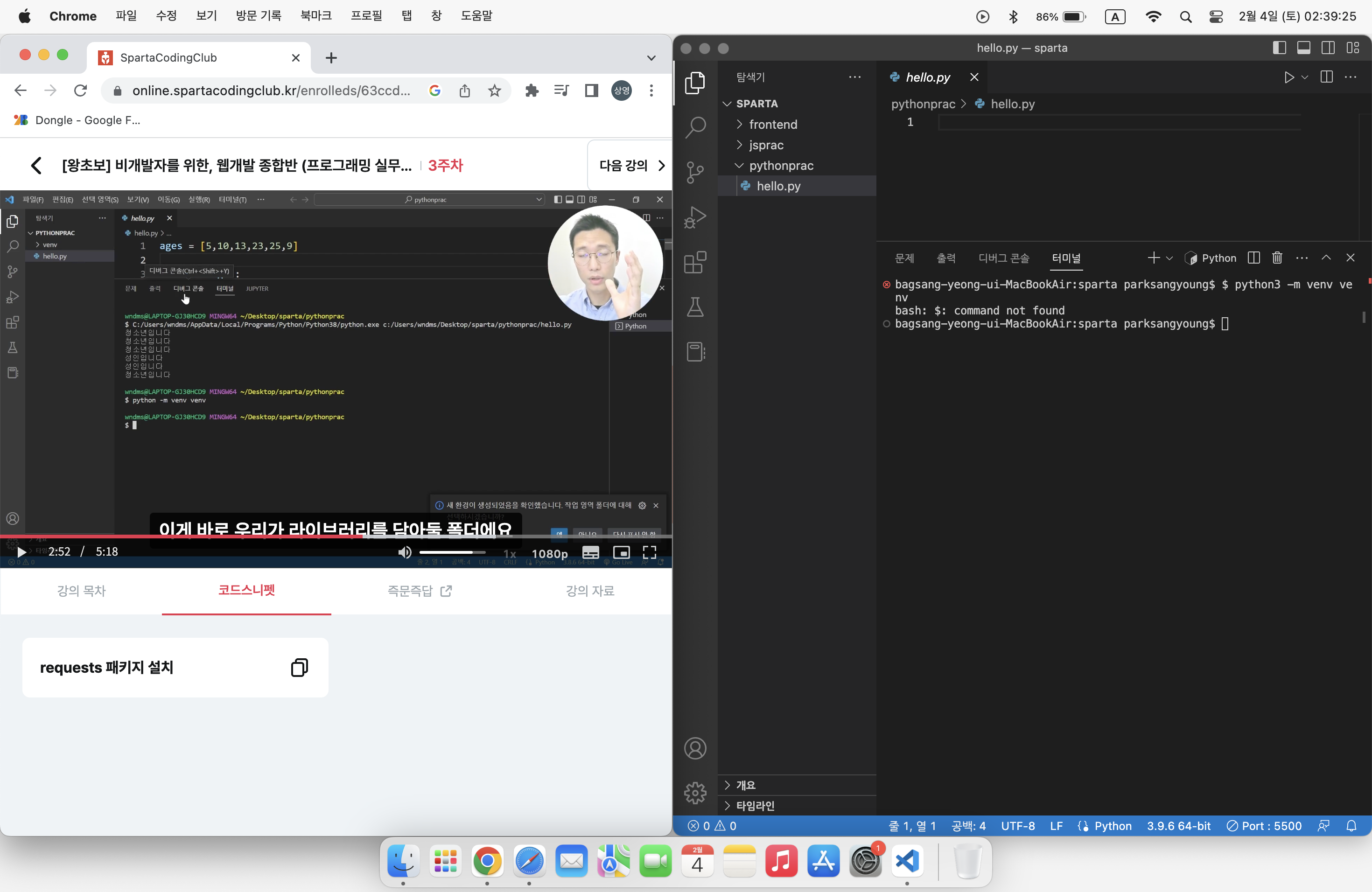Copy the requests 패키지 설치 code snippet
The width and height of the screenshot is (1372, 892).
[299, 667]
